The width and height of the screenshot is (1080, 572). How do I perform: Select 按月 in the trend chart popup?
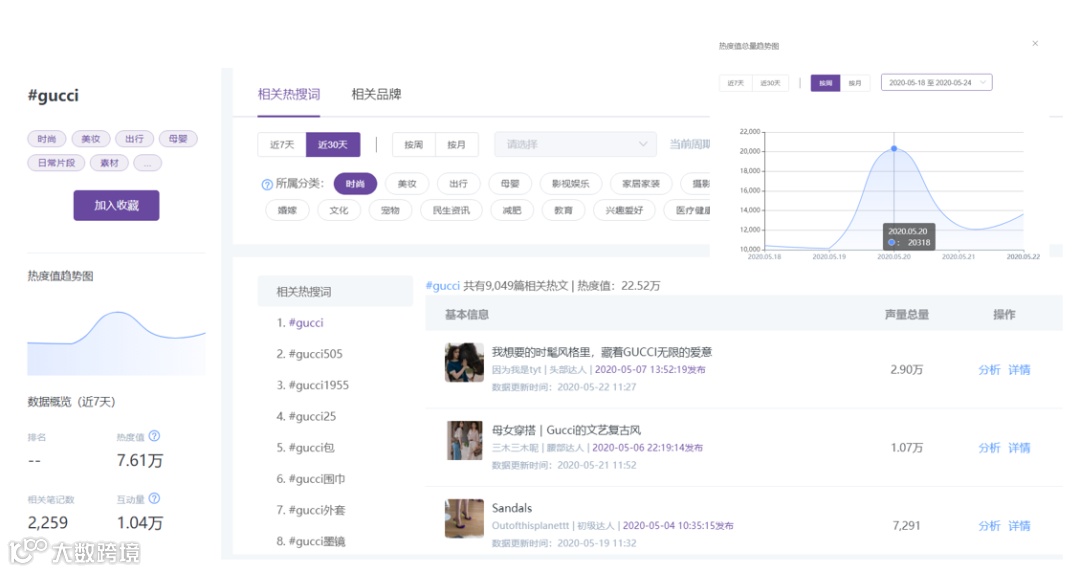(855, 83)
